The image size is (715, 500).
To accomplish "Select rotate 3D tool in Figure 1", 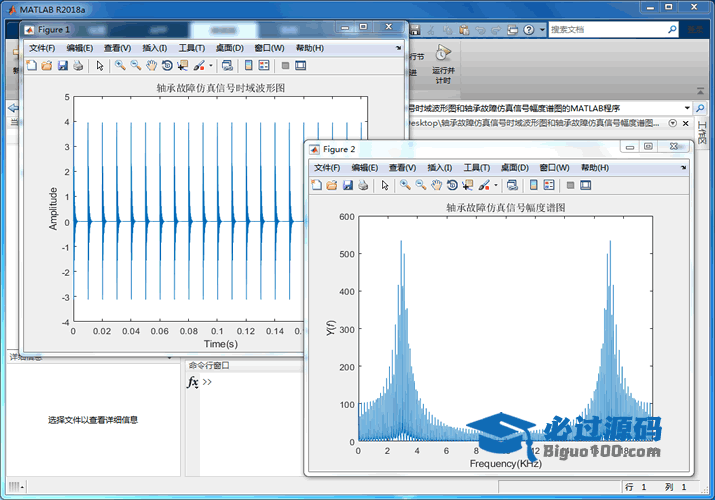I will 167,66.
